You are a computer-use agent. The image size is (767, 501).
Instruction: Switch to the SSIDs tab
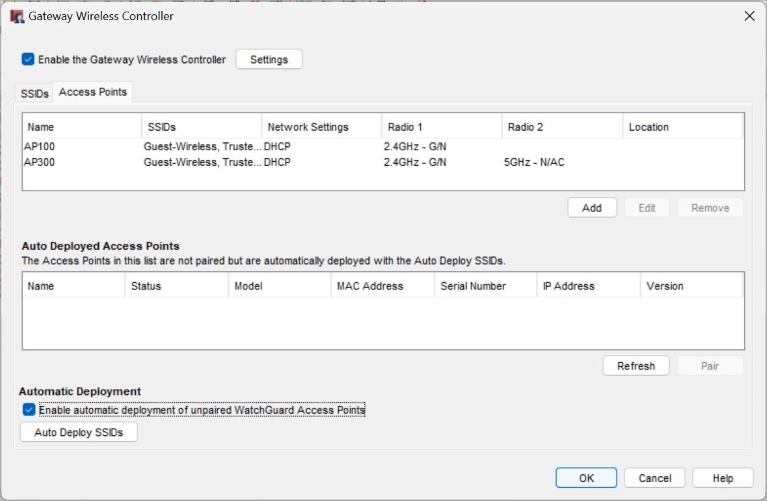pos(35,93)
